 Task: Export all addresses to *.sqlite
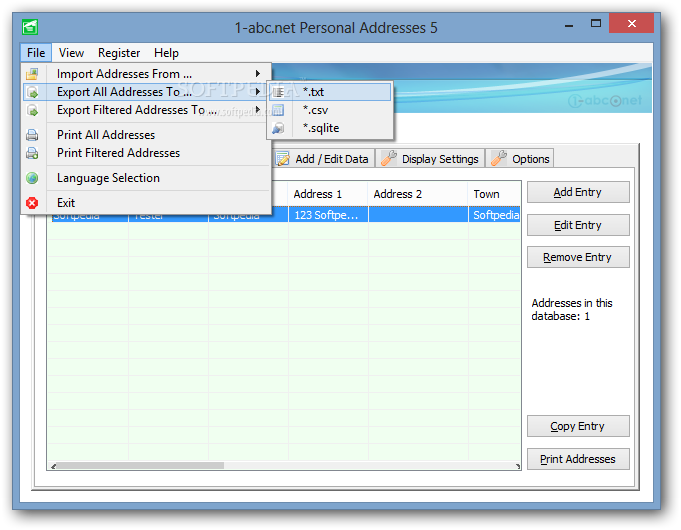[330, 129]
